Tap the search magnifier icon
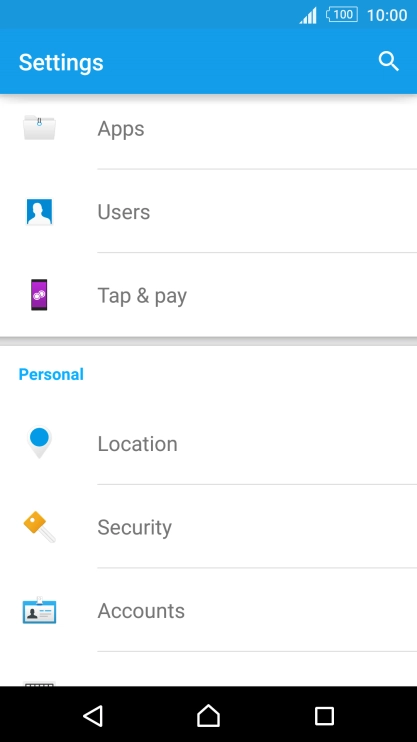Viewport: 417px width, 742px height. click(x=389, y=62)
